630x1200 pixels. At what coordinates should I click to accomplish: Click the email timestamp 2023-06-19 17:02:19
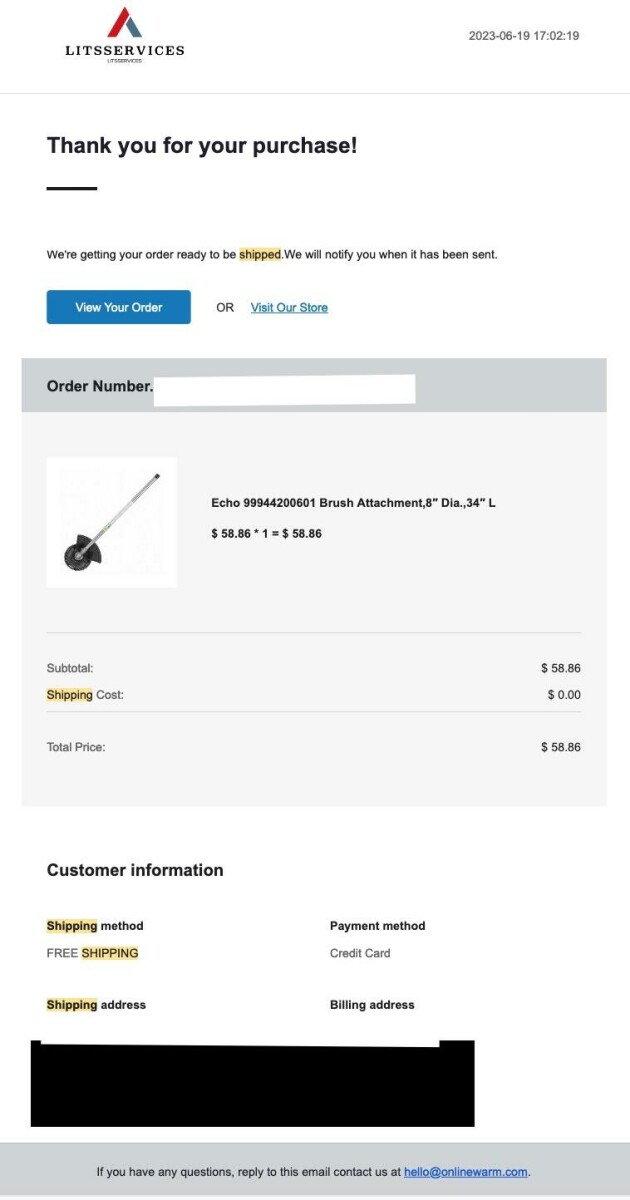(523, 36)
